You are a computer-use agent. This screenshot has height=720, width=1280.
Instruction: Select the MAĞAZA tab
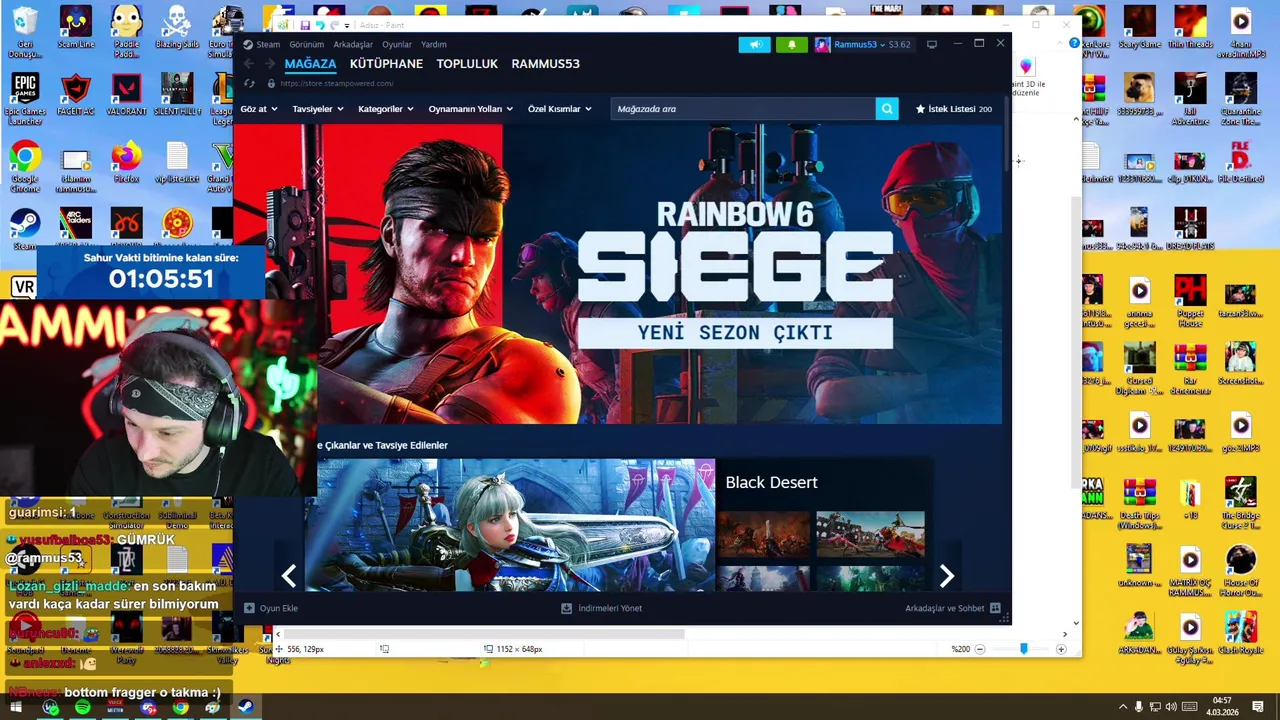[310, 64]
